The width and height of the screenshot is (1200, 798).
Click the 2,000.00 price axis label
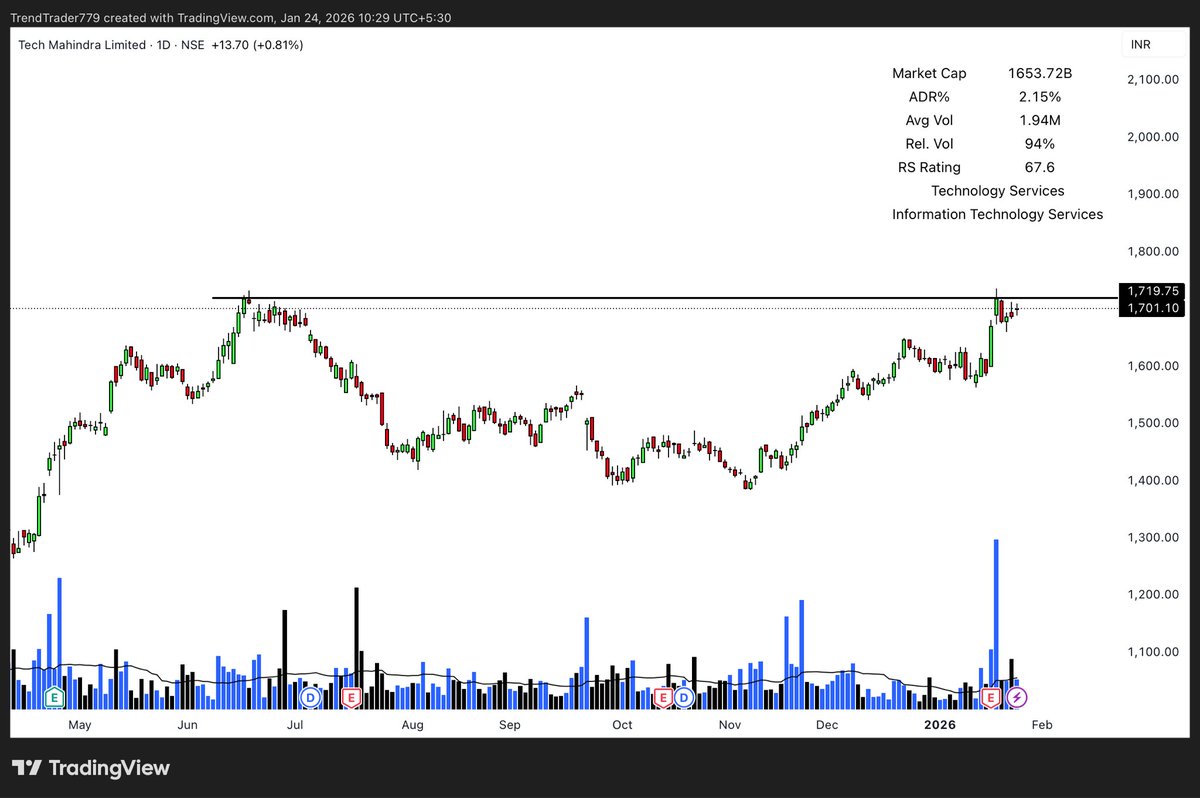pyautogui.click(x=1155, y=137)
